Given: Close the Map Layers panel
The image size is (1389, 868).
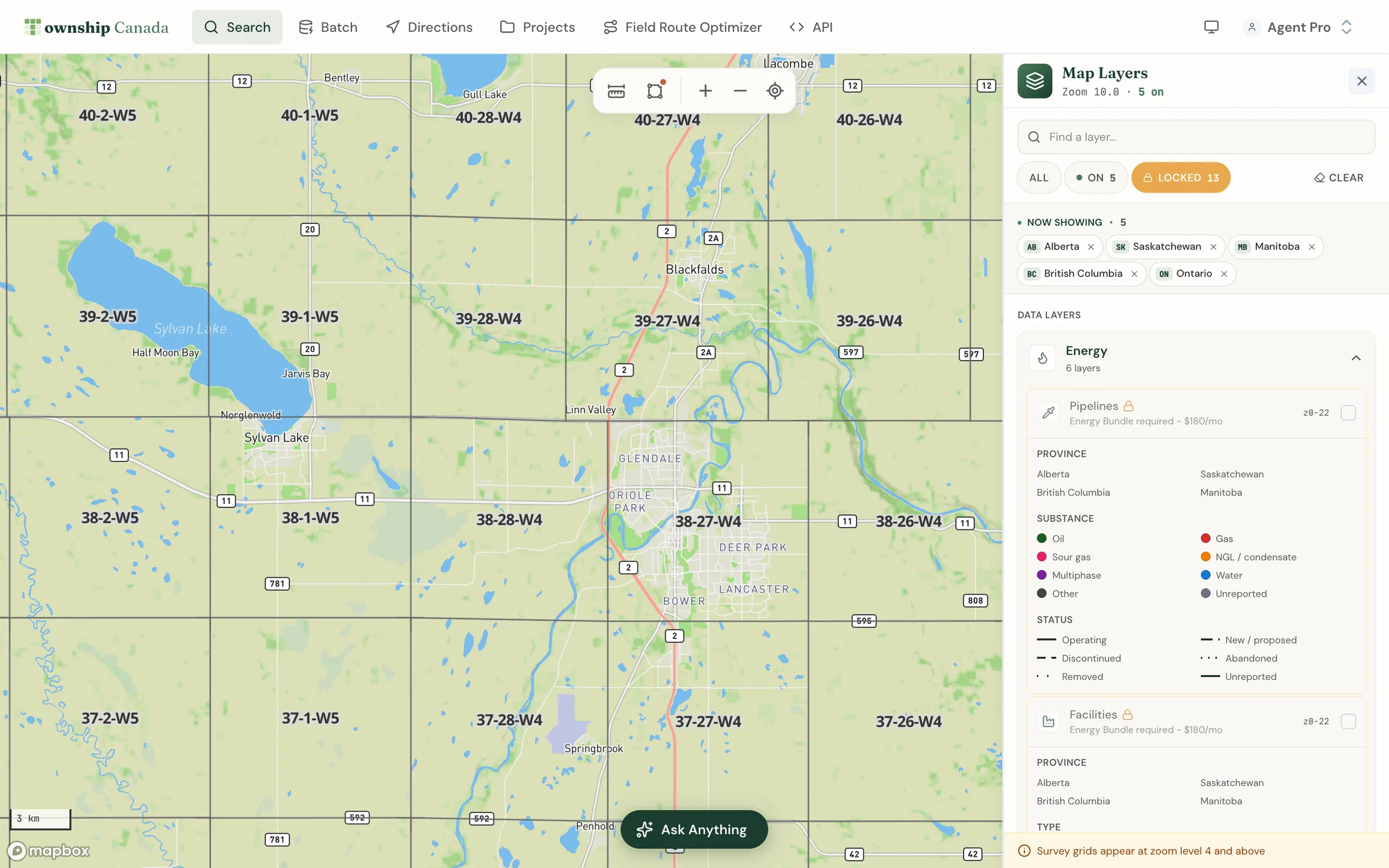Looking at the screenshot, I should click(1362, 81).
